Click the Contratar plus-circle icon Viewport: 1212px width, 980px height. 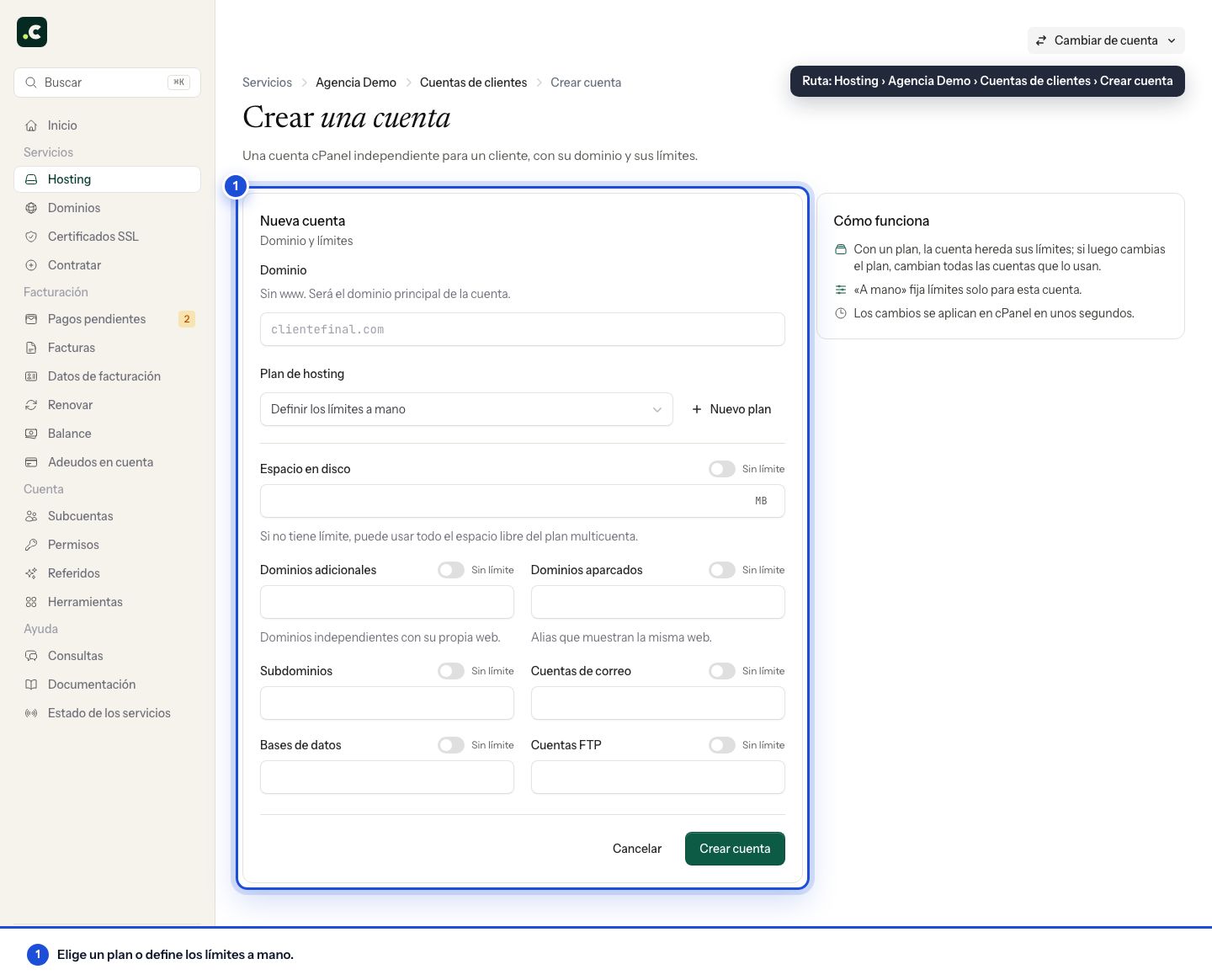[31, 265]
